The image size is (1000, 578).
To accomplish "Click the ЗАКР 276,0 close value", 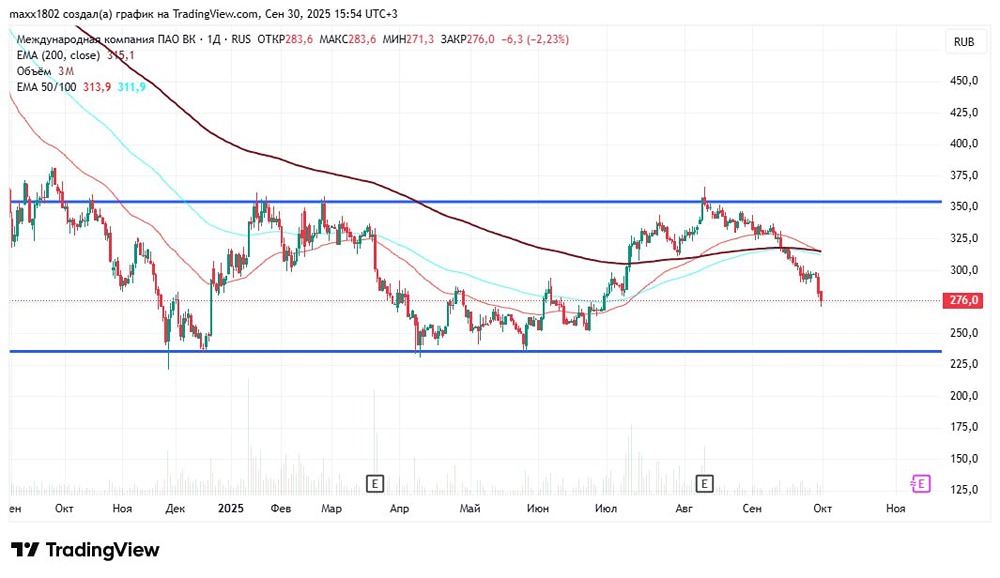I will pos(467,39).
